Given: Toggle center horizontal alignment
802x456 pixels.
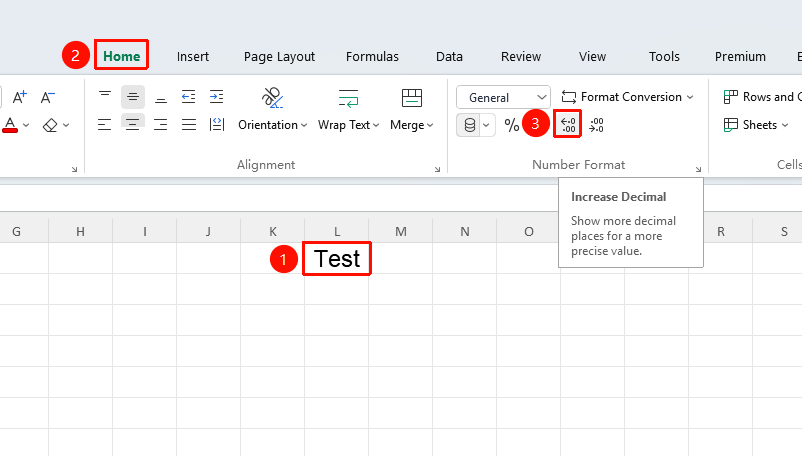Looking at the screenshot, I should click(x=132, y=124).
